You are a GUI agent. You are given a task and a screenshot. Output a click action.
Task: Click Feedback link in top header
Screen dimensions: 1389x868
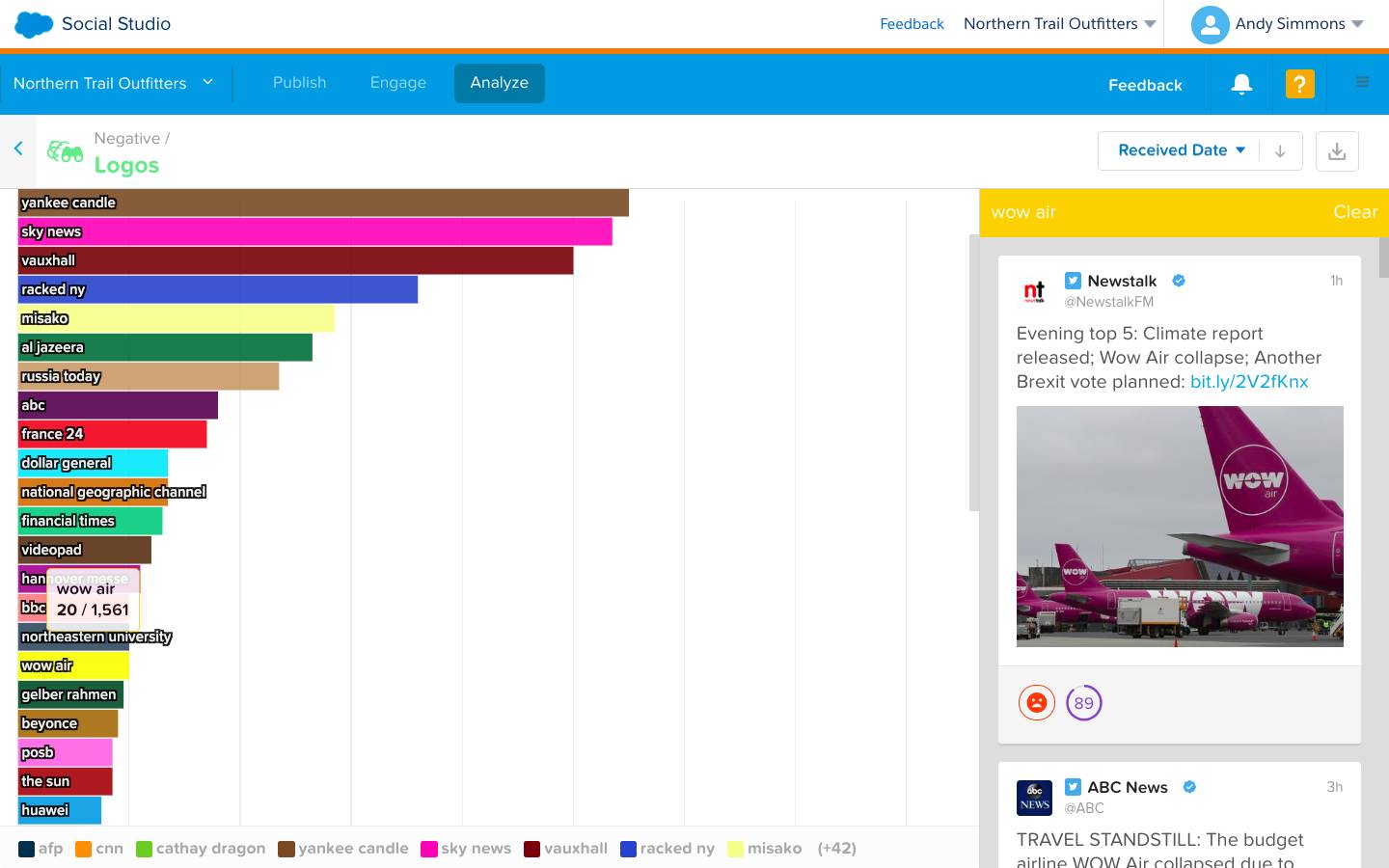click(912, 24)
